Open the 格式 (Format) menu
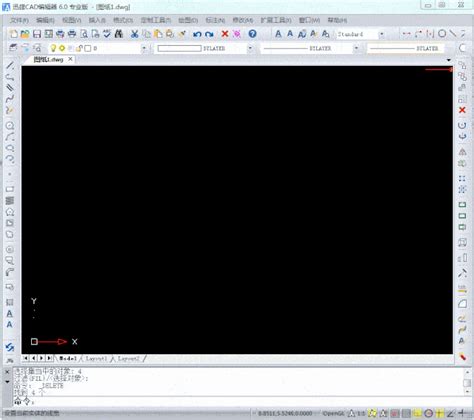The width and height of the screenshot is (474, 420). click(x=123, y=20)
